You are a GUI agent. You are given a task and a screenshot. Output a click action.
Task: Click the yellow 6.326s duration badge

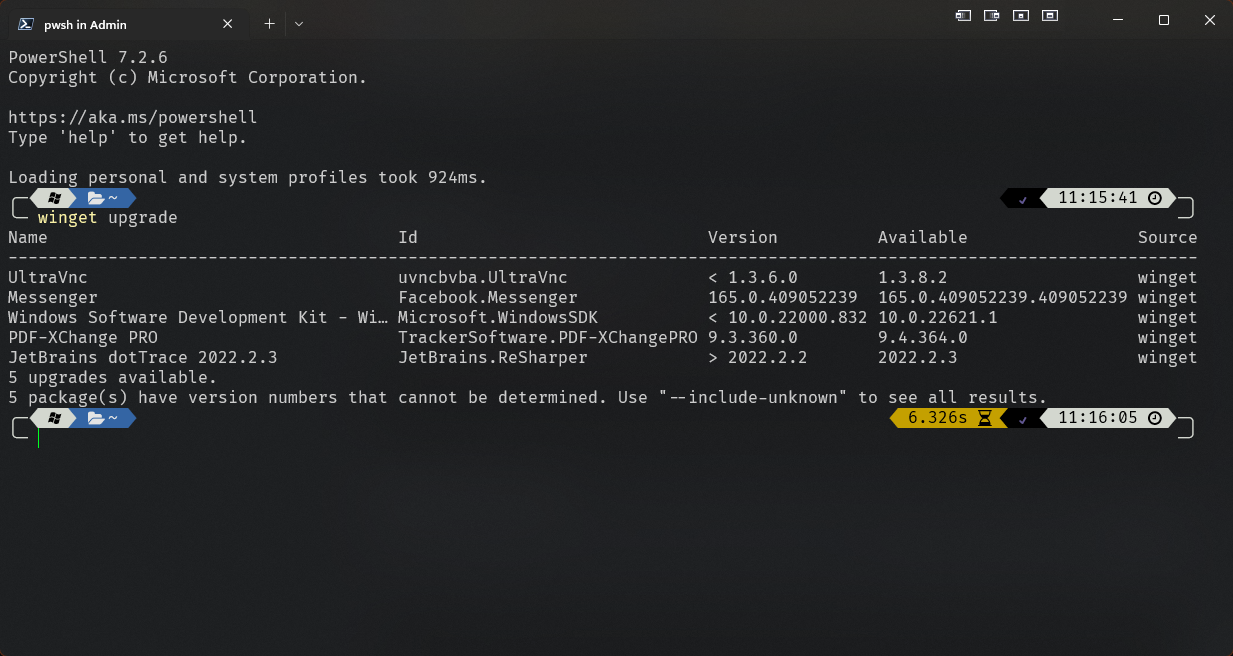[940, 417]
